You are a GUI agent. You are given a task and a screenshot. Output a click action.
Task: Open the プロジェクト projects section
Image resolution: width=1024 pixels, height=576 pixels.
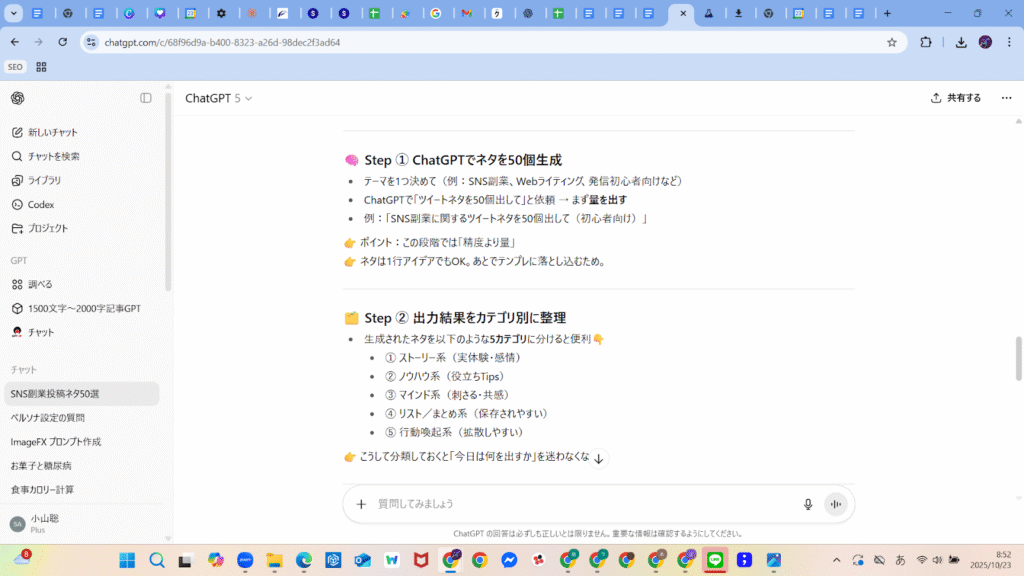coord(48,228)
